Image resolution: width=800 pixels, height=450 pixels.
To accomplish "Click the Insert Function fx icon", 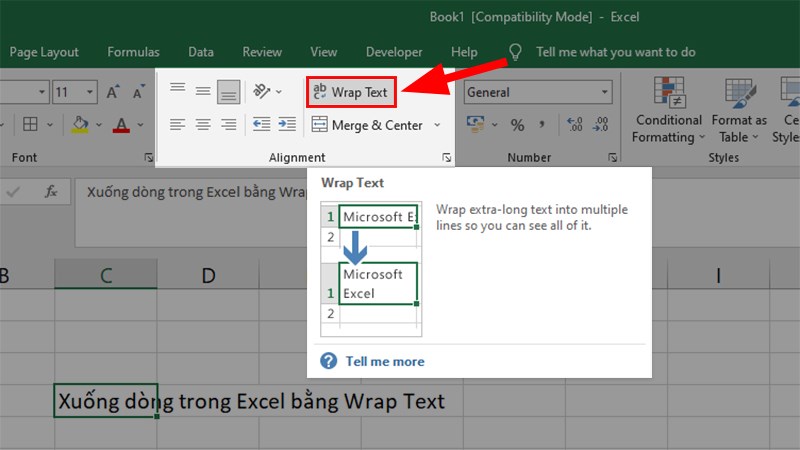I will (51, 191).
